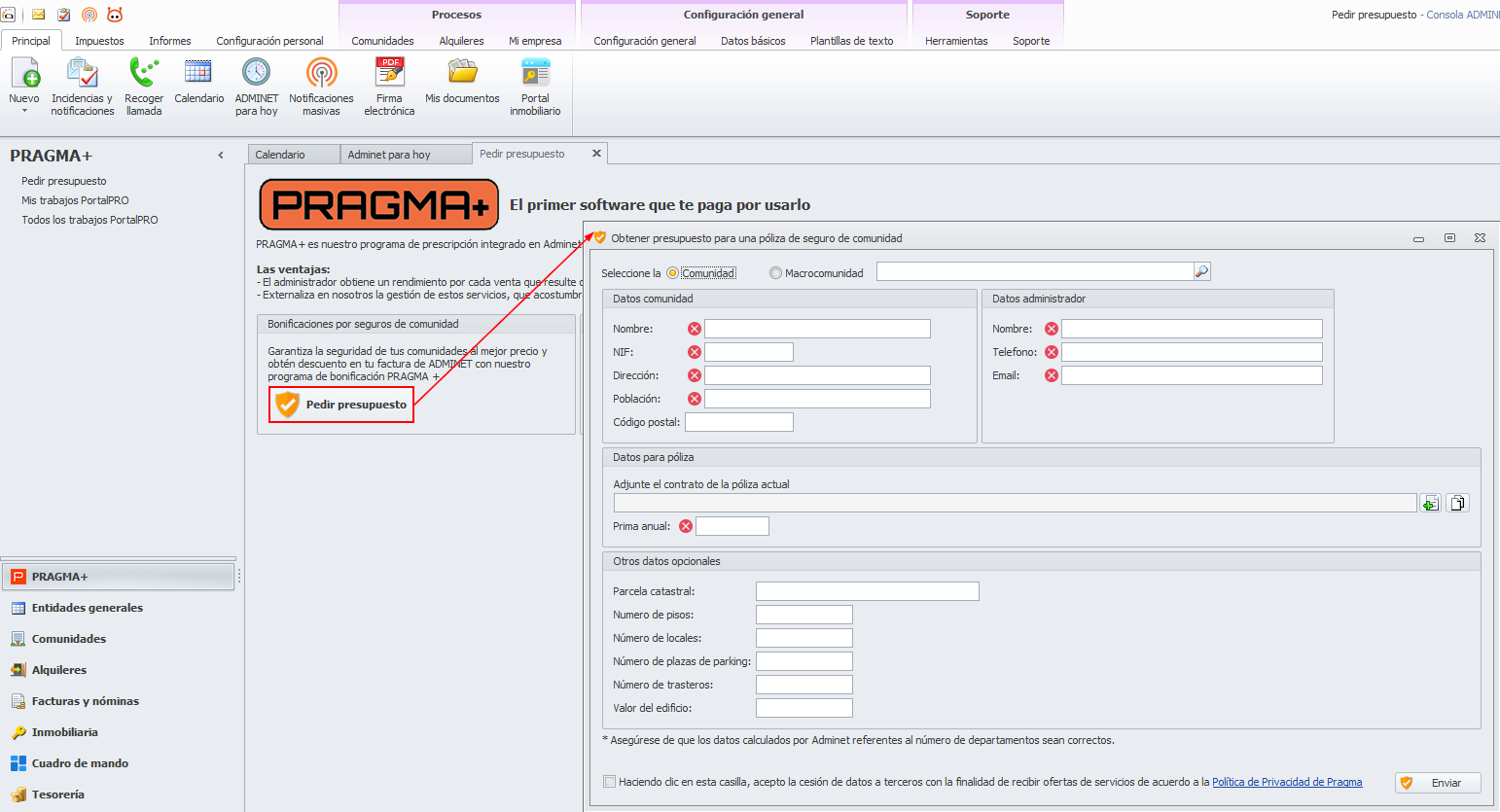Viewport: 1500px width, 812px height.
Task: Click Pedir presupuesto in side panel
Action: 64,181
